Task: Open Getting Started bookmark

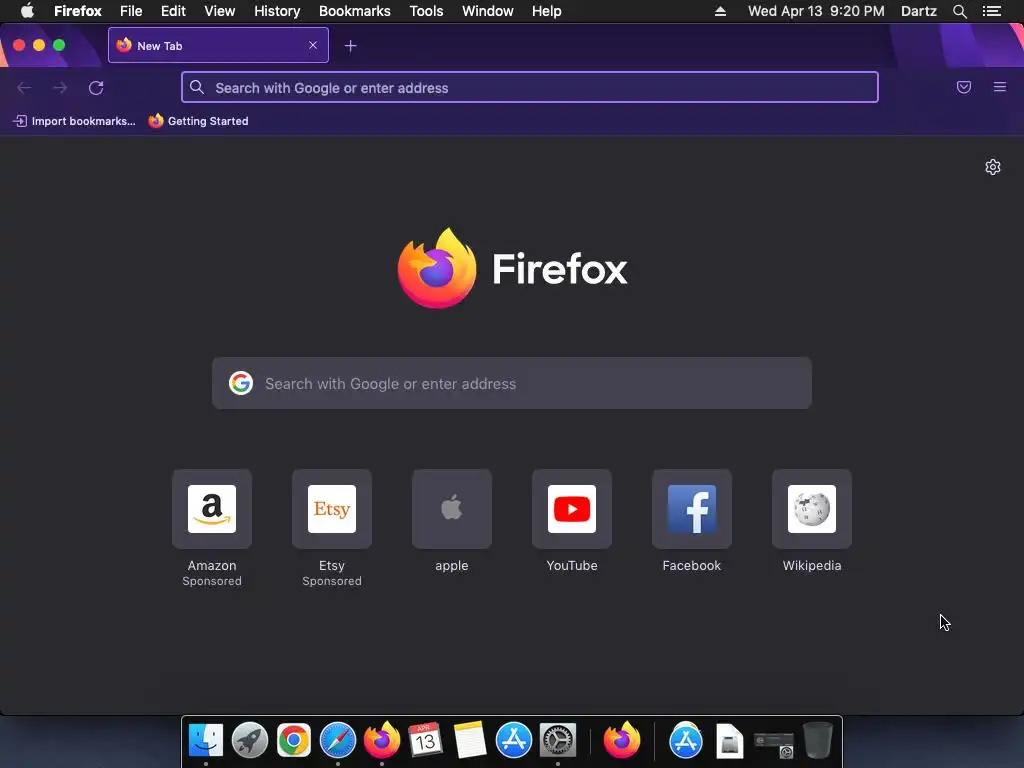Action: point(199,121)
